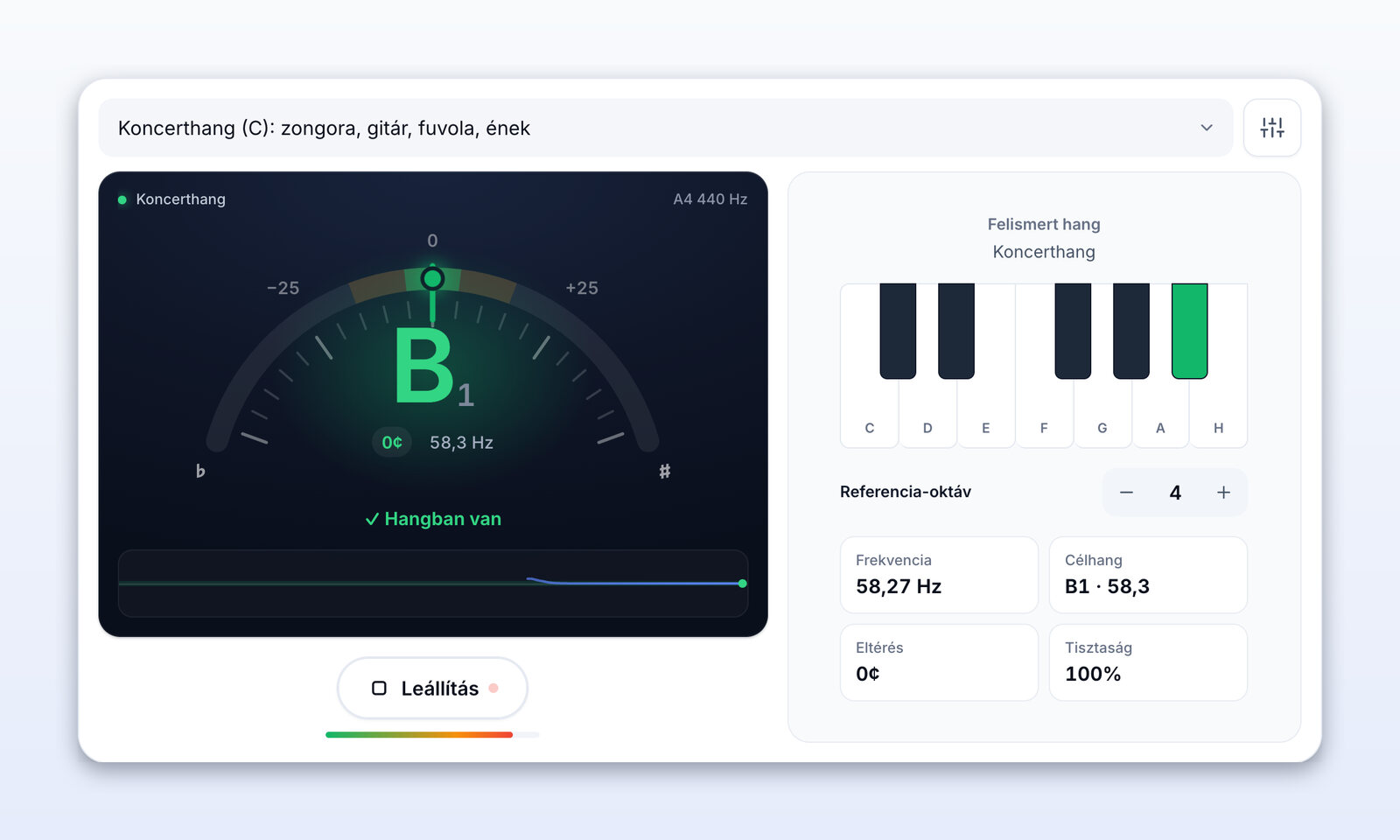Click the 0¢ deviation badge

392,443
